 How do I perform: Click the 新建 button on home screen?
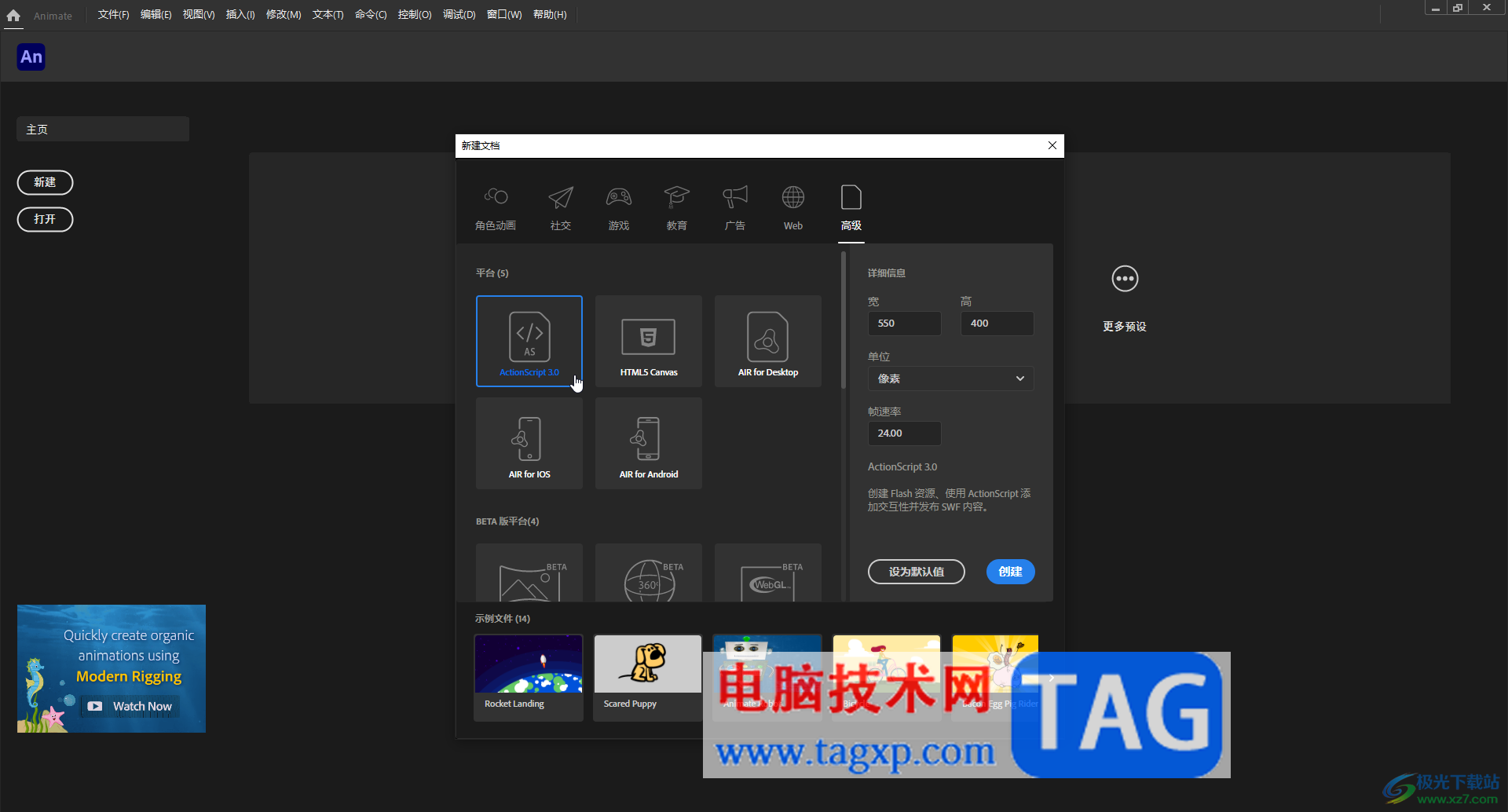click(x=45, y=182)
